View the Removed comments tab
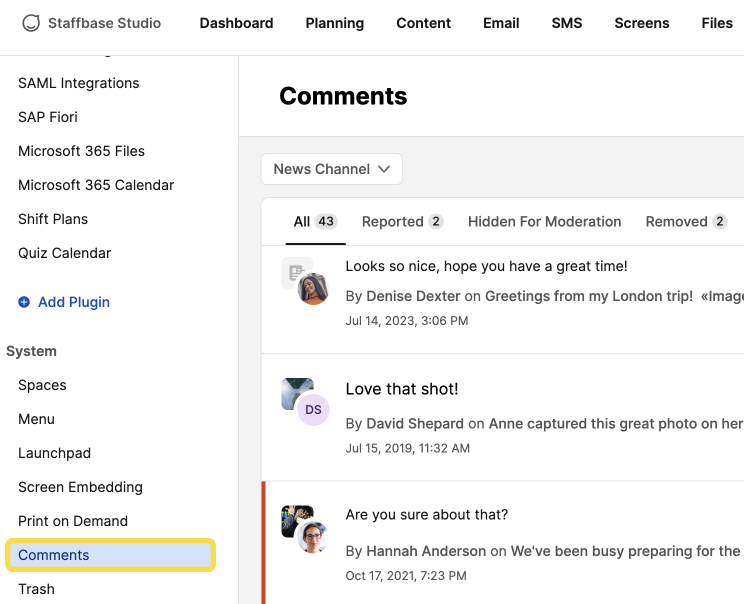The height and width of the screenshot is (604, 744). pos(686,222)
